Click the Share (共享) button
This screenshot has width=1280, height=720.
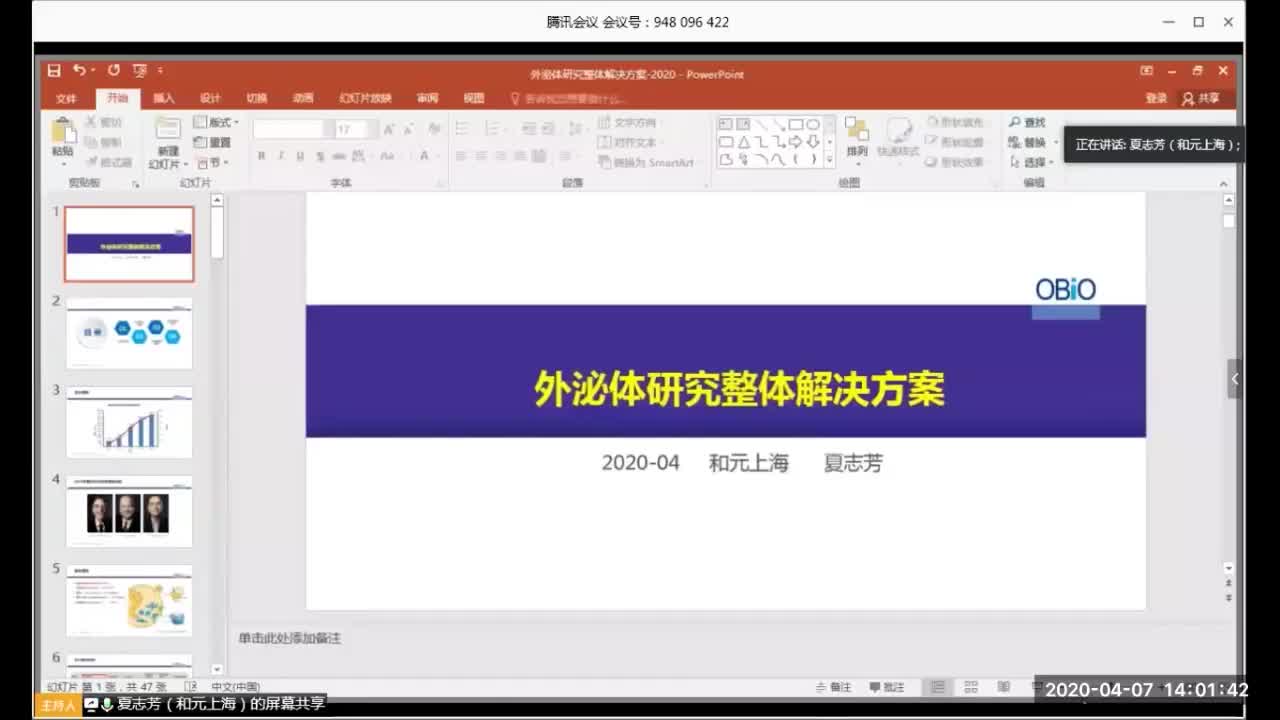(1201, 98)
